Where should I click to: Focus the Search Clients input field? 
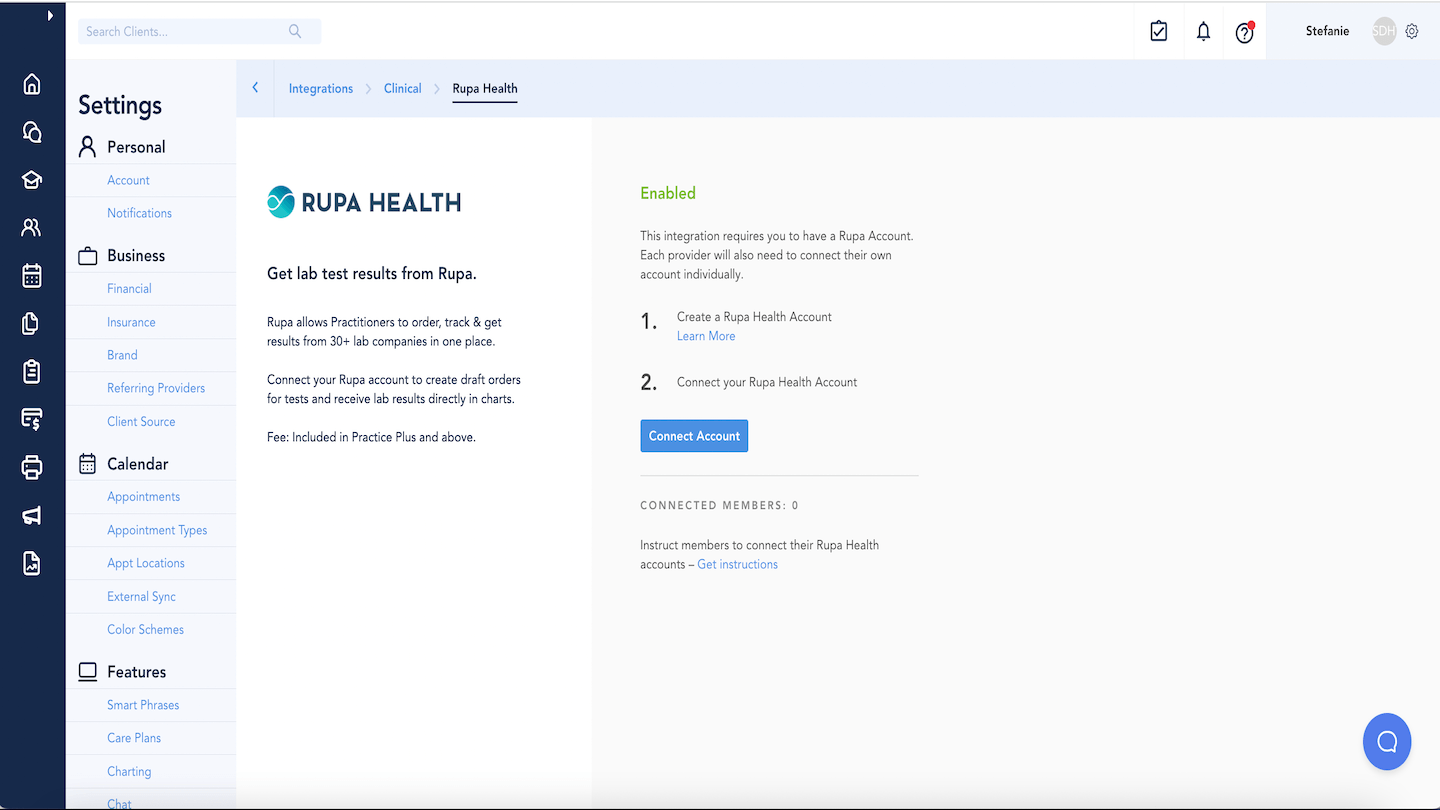tap(185, 32)
